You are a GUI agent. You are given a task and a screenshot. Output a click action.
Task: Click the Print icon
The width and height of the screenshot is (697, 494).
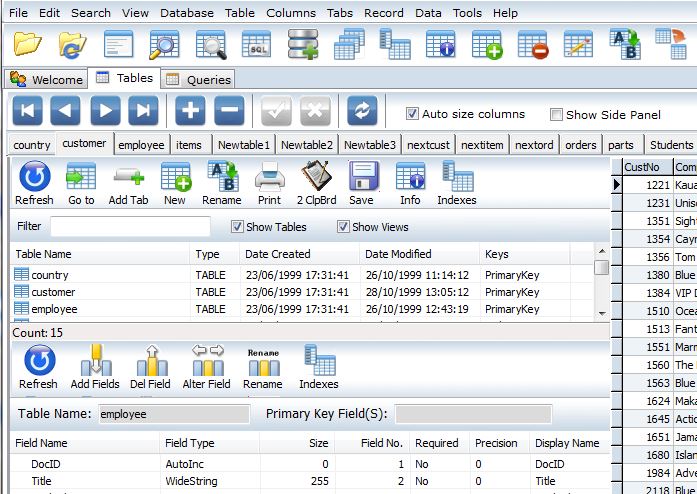(269, 184)
